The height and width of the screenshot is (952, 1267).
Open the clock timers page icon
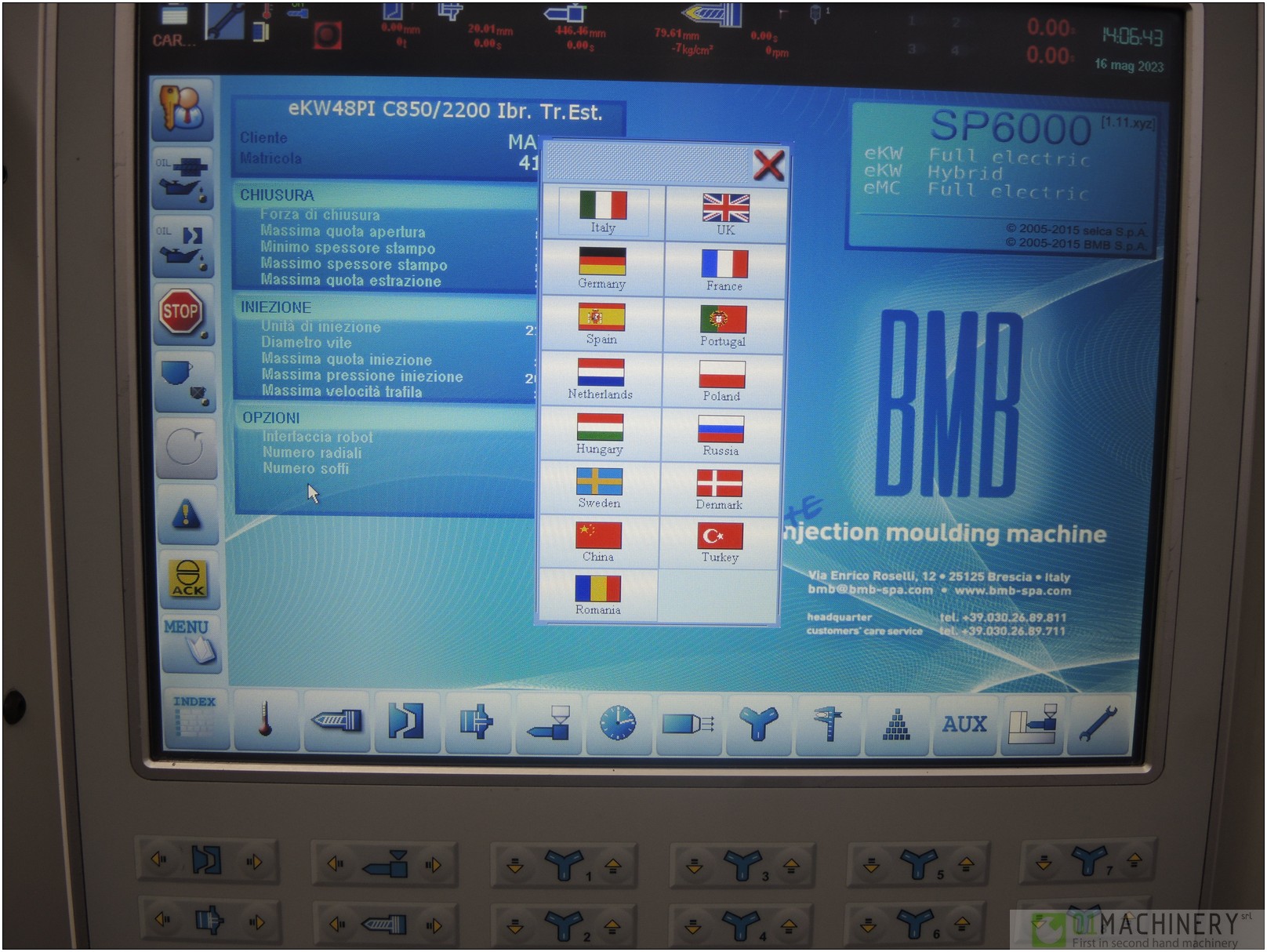tap(618, 723)
